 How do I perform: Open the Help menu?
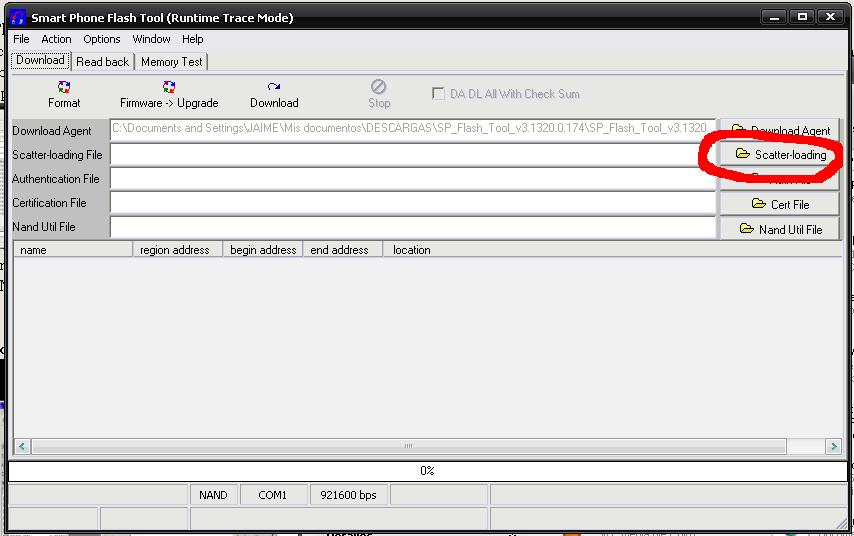pyautogui.click(x=192, y=39)
